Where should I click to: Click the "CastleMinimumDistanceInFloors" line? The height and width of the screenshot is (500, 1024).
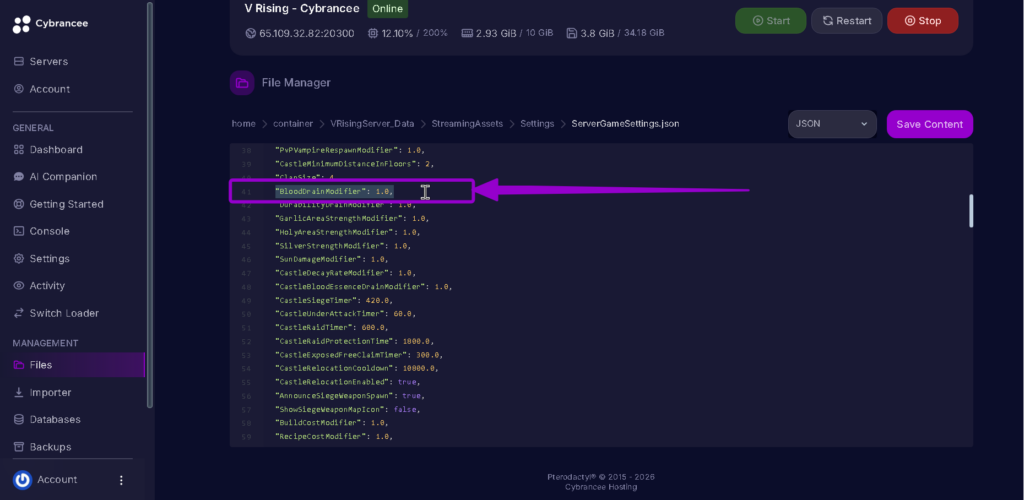coord(355,164)
